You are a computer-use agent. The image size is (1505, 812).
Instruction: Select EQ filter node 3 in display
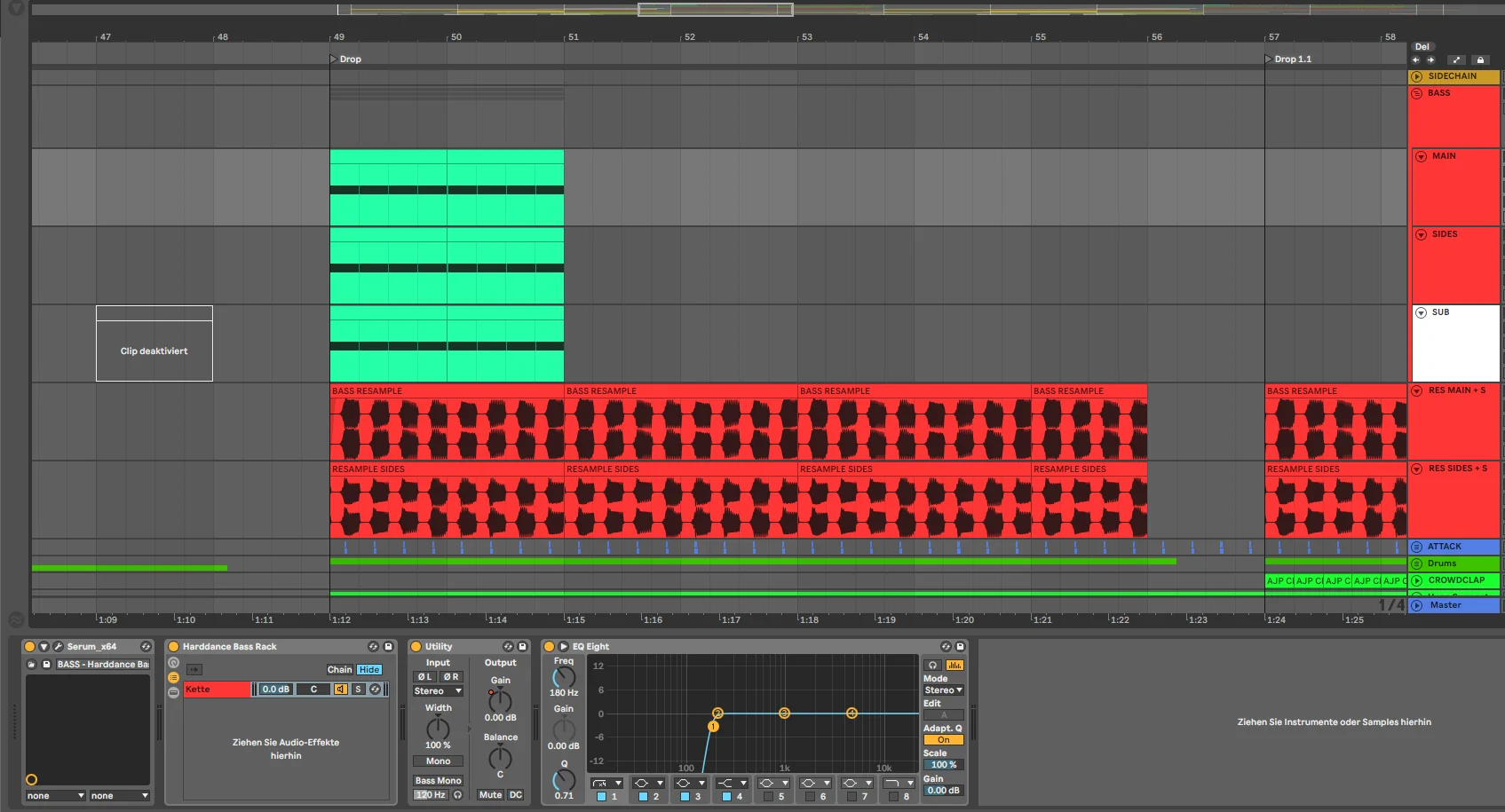[784, 713]
